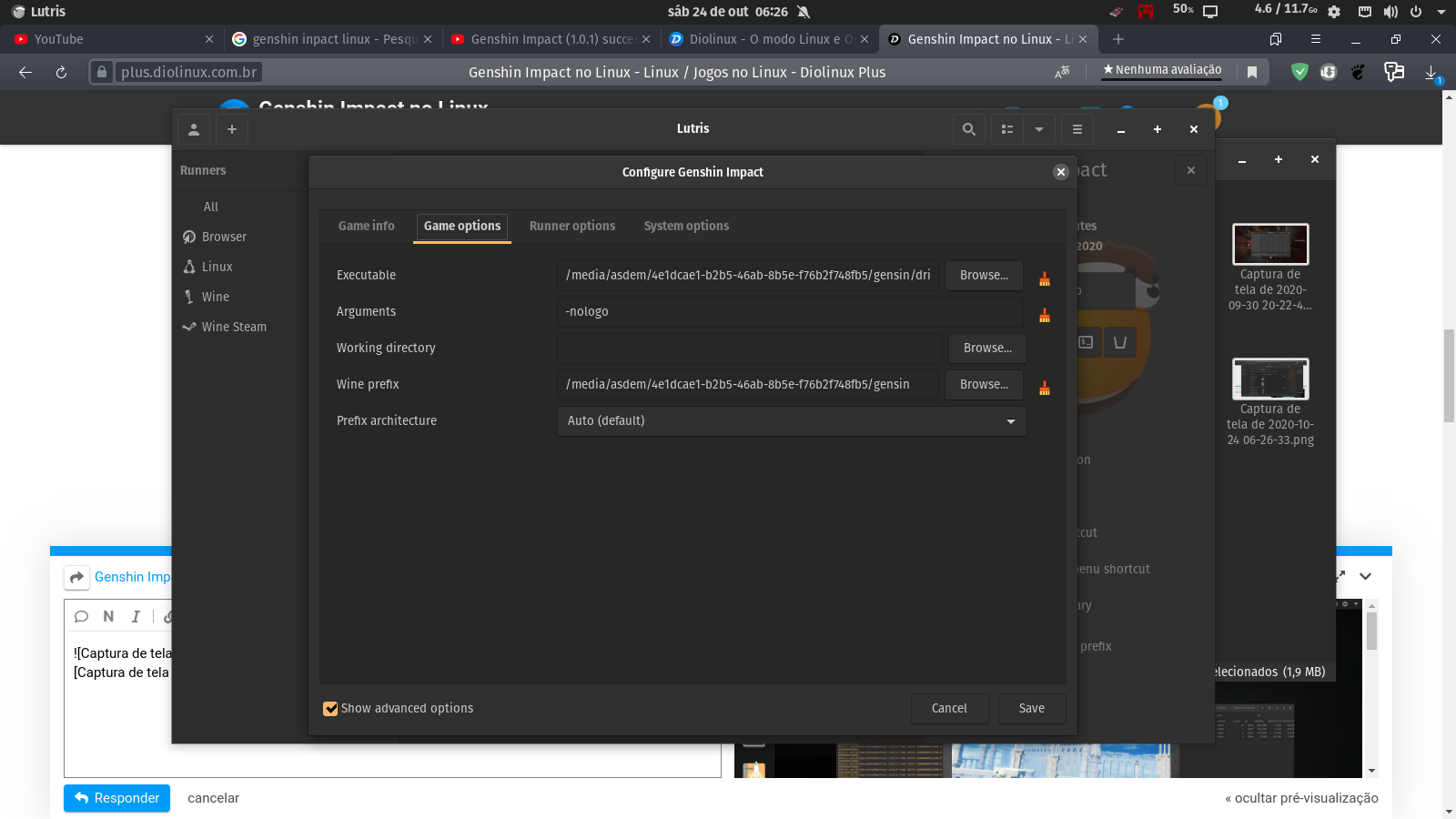Open the power menu icon in top bar
This screenshot has height=819, width=1456.
(1416, 12)
